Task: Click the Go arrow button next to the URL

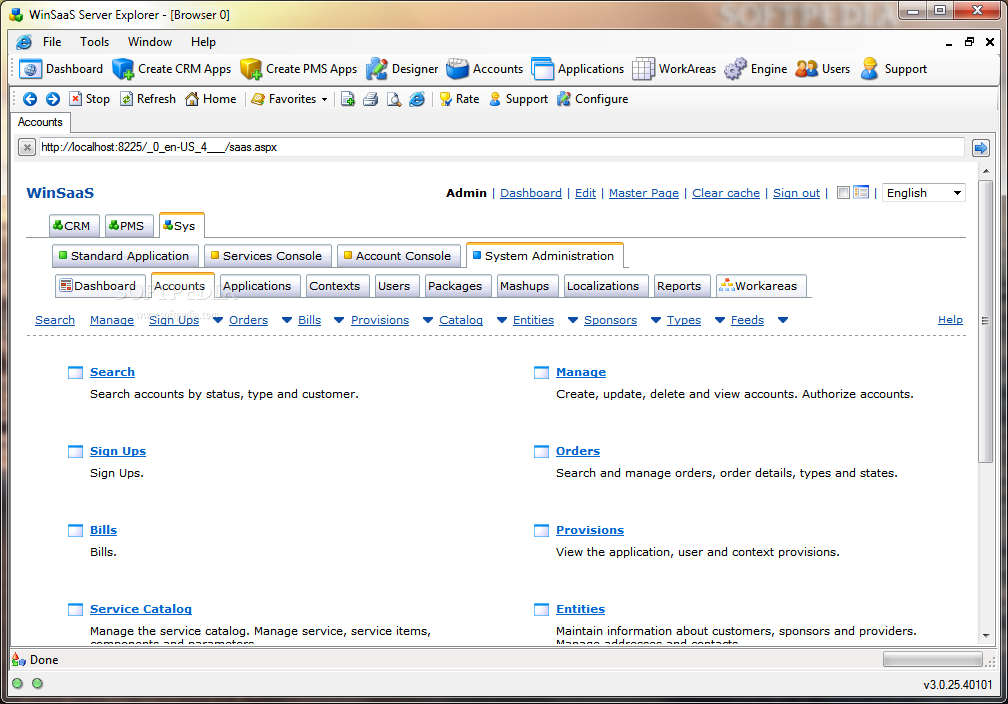Action: point(980,148)
